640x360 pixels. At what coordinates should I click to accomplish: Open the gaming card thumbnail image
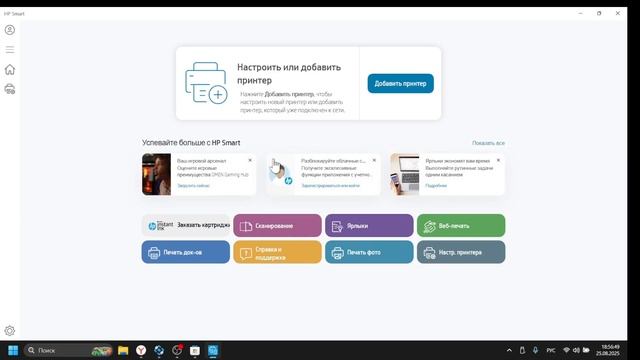point(156,174)
